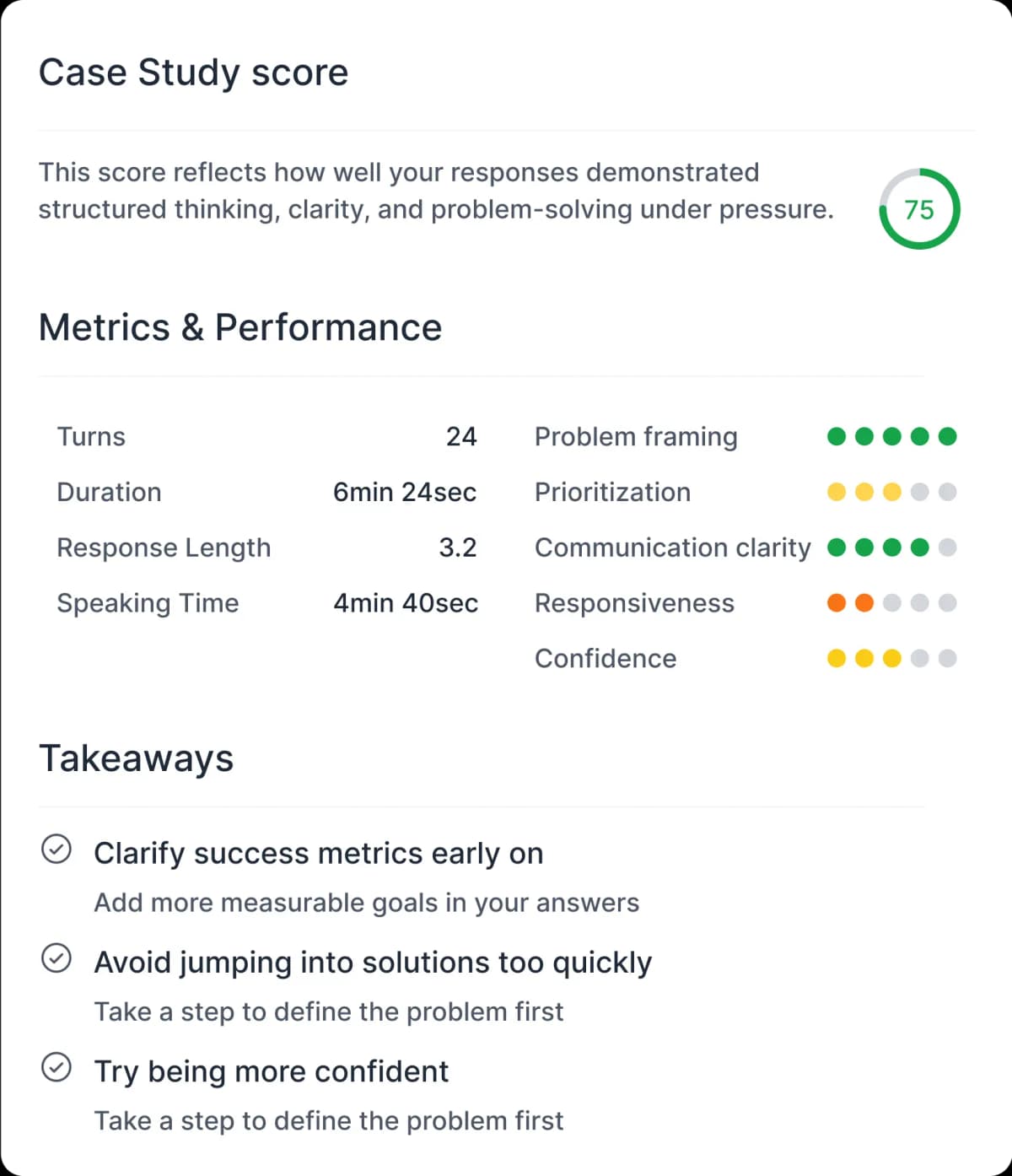The height and width of the screenshot is (1176, 1012).
Task: Select the first yellow Prioritization dot
Action: pos(836,492)
